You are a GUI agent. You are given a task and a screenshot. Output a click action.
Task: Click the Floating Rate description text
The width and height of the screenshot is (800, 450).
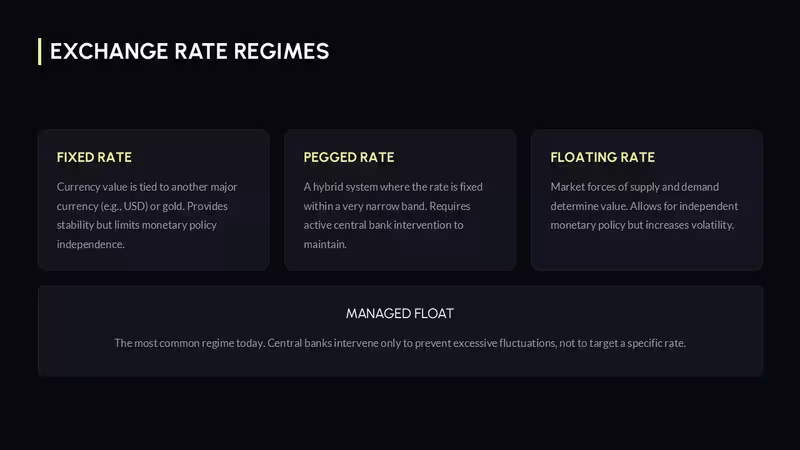coord(644,206)
